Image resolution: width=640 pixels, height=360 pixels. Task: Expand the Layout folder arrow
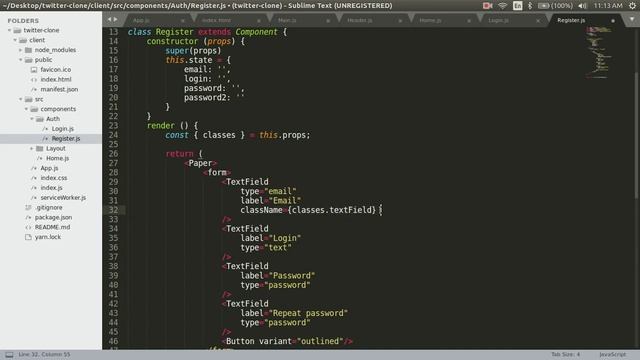pyautogui.click(x=32, y=148)
